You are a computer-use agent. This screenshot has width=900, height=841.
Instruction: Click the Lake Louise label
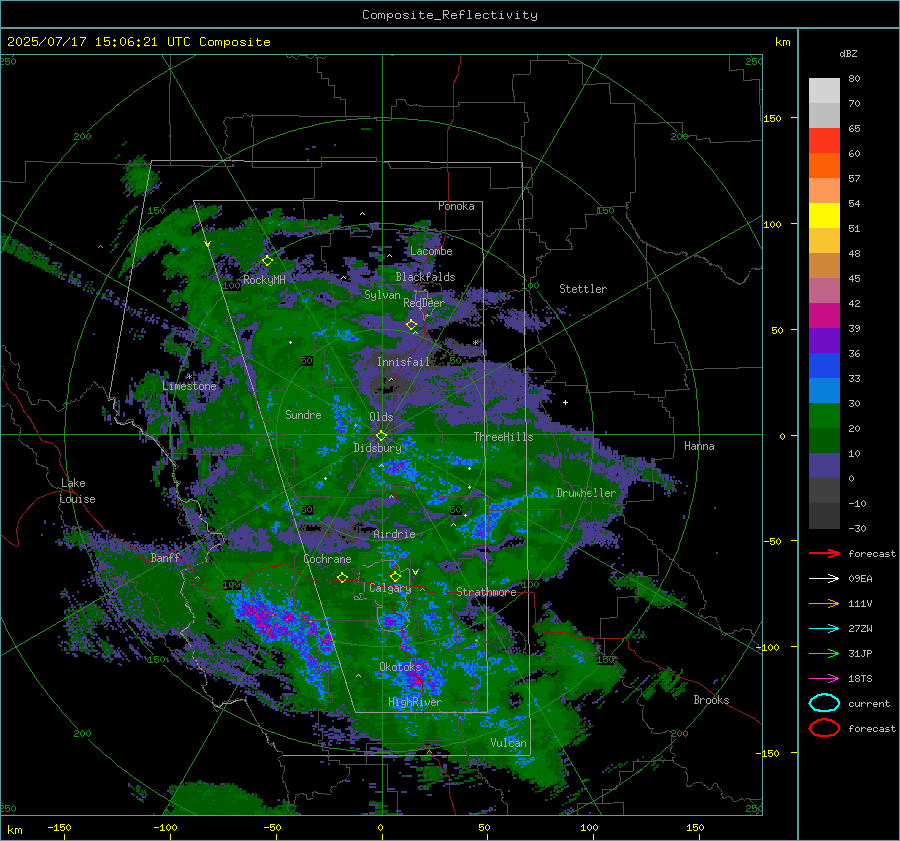pos(77,491)
